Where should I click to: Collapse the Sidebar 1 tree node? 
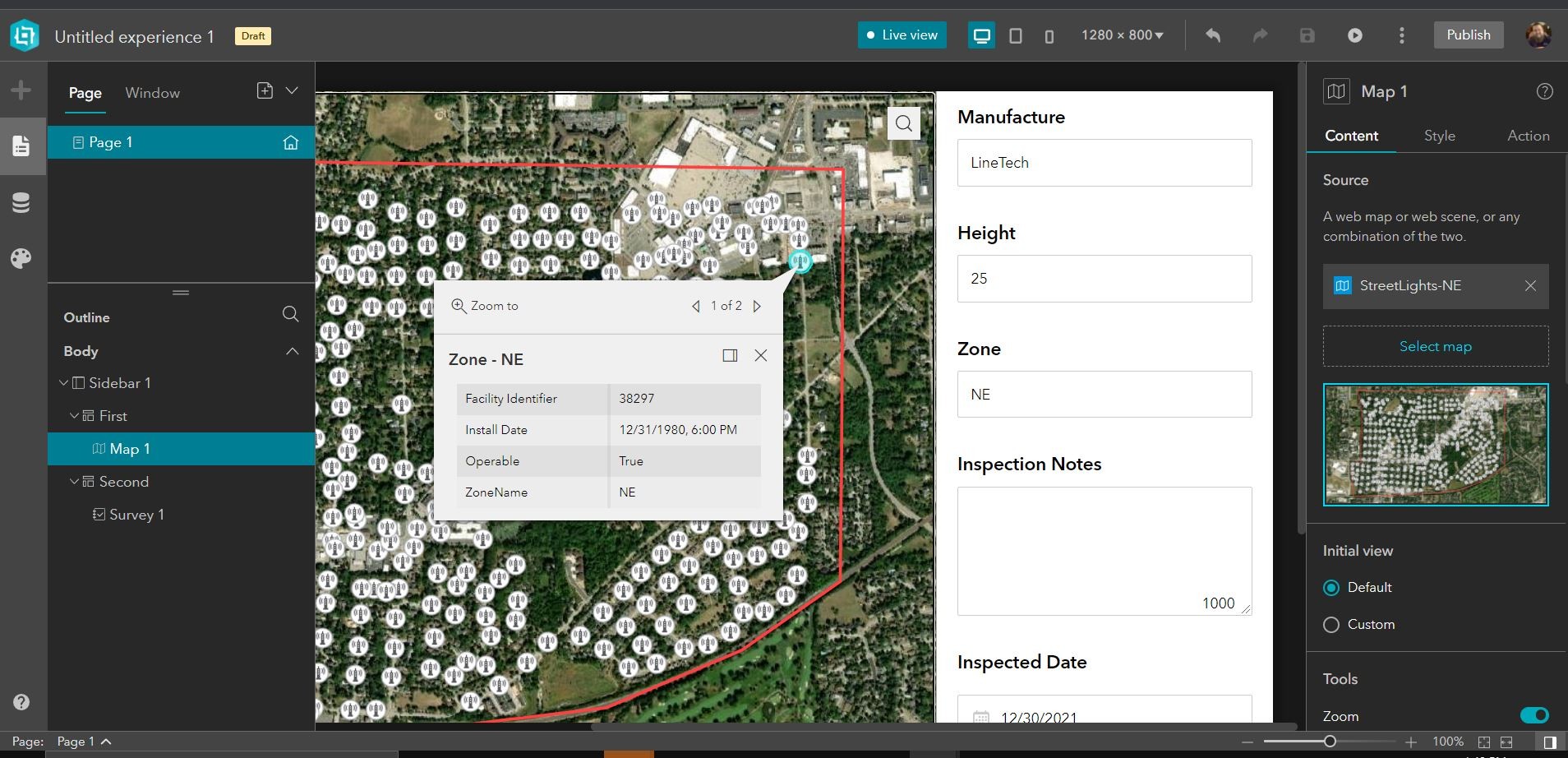click(63, 383)
